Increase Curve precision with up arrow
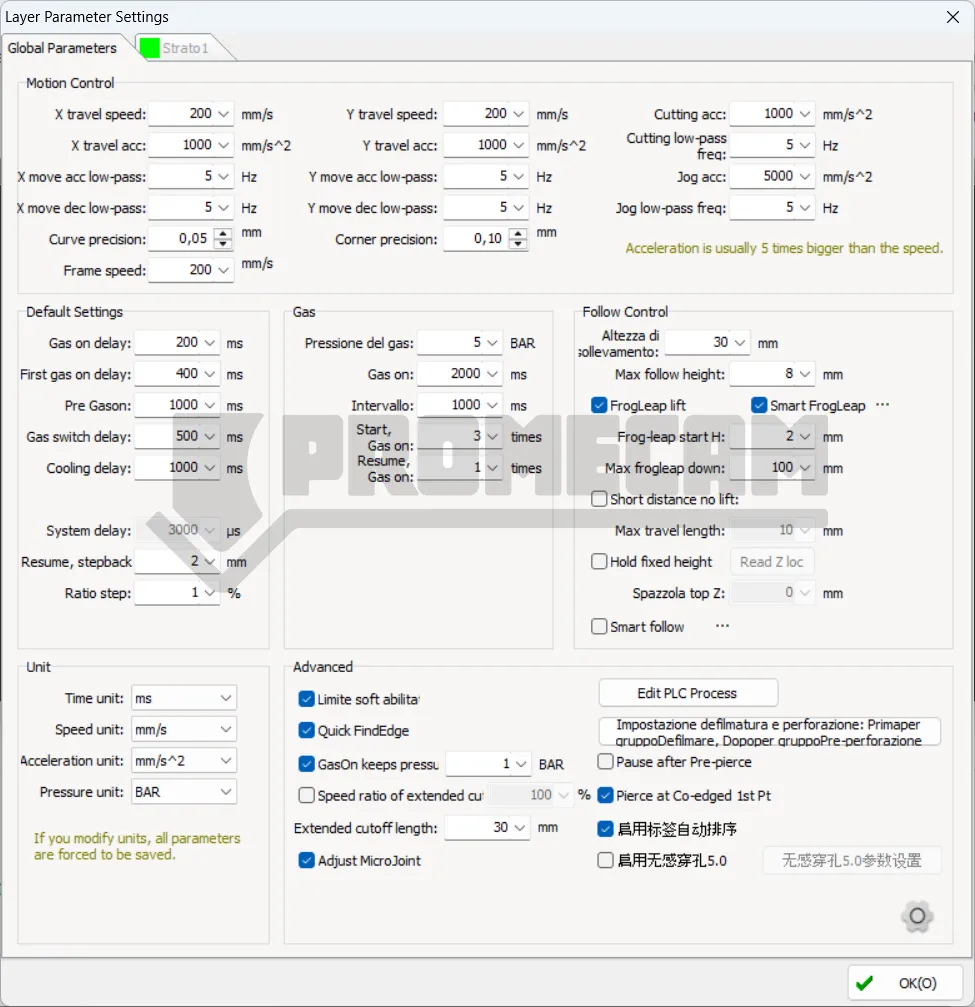This screenshot has width=975, height=1007. pyautogui.click(x=223, y=234)
